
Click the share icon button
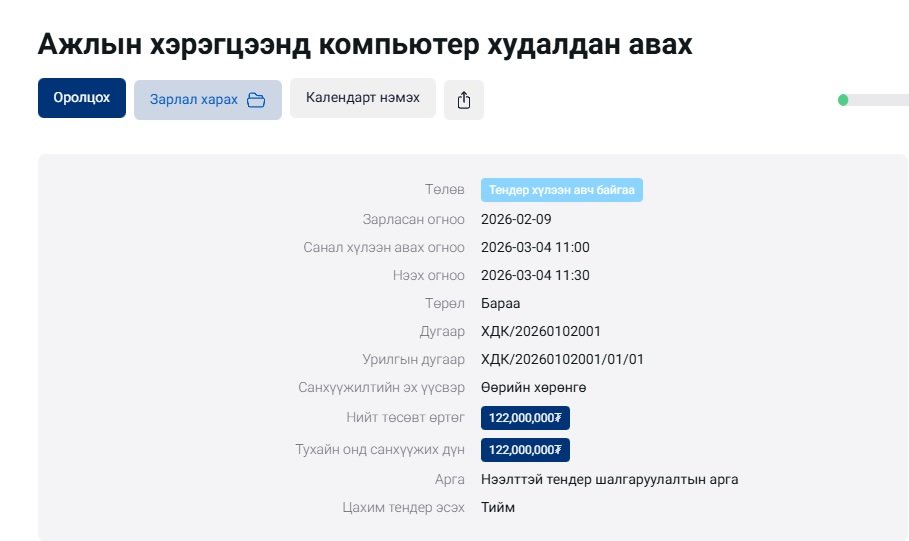463,99
